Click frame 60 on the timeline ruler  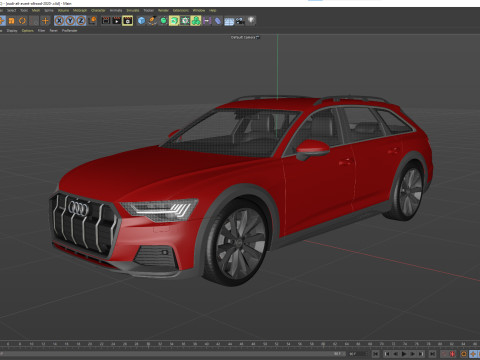(323, 344)
